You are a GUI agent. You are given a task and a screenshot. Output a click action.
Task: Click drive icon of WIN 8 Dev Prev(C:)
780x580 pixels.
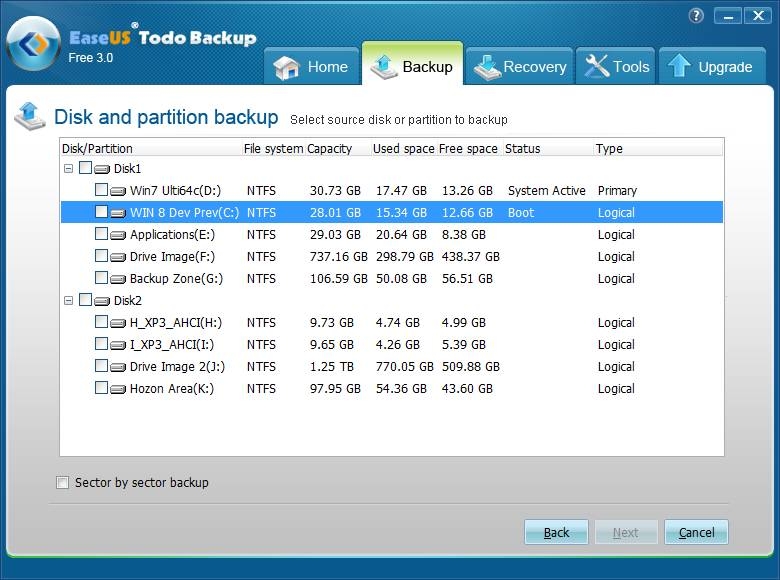(118, 213)
